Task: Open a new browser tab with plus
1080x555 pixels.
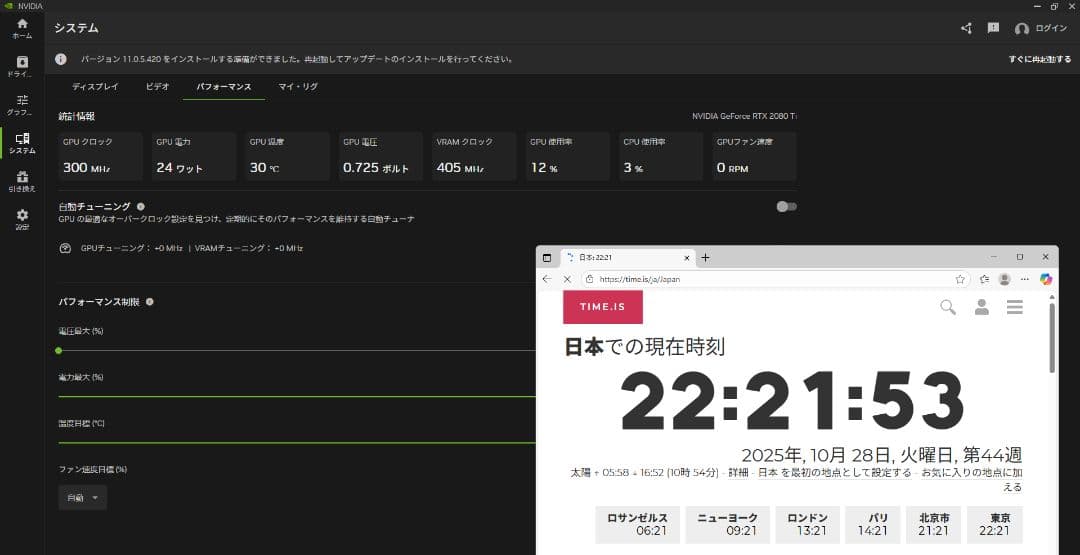Action: [705, 258]
